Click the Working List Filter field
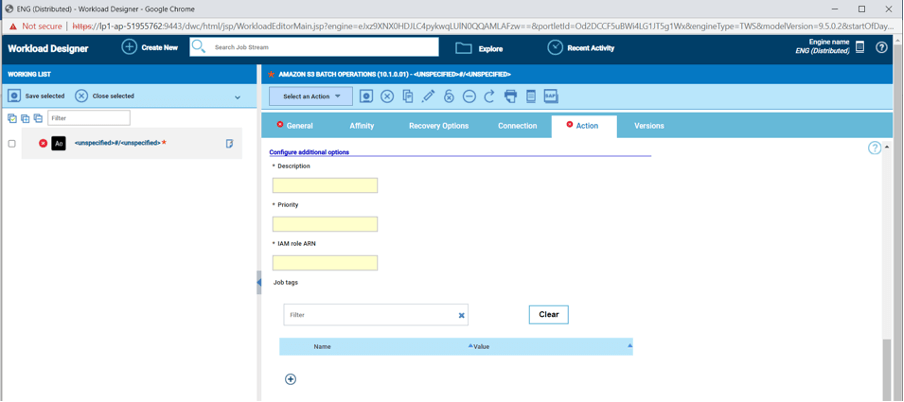 tap(89, 118)
